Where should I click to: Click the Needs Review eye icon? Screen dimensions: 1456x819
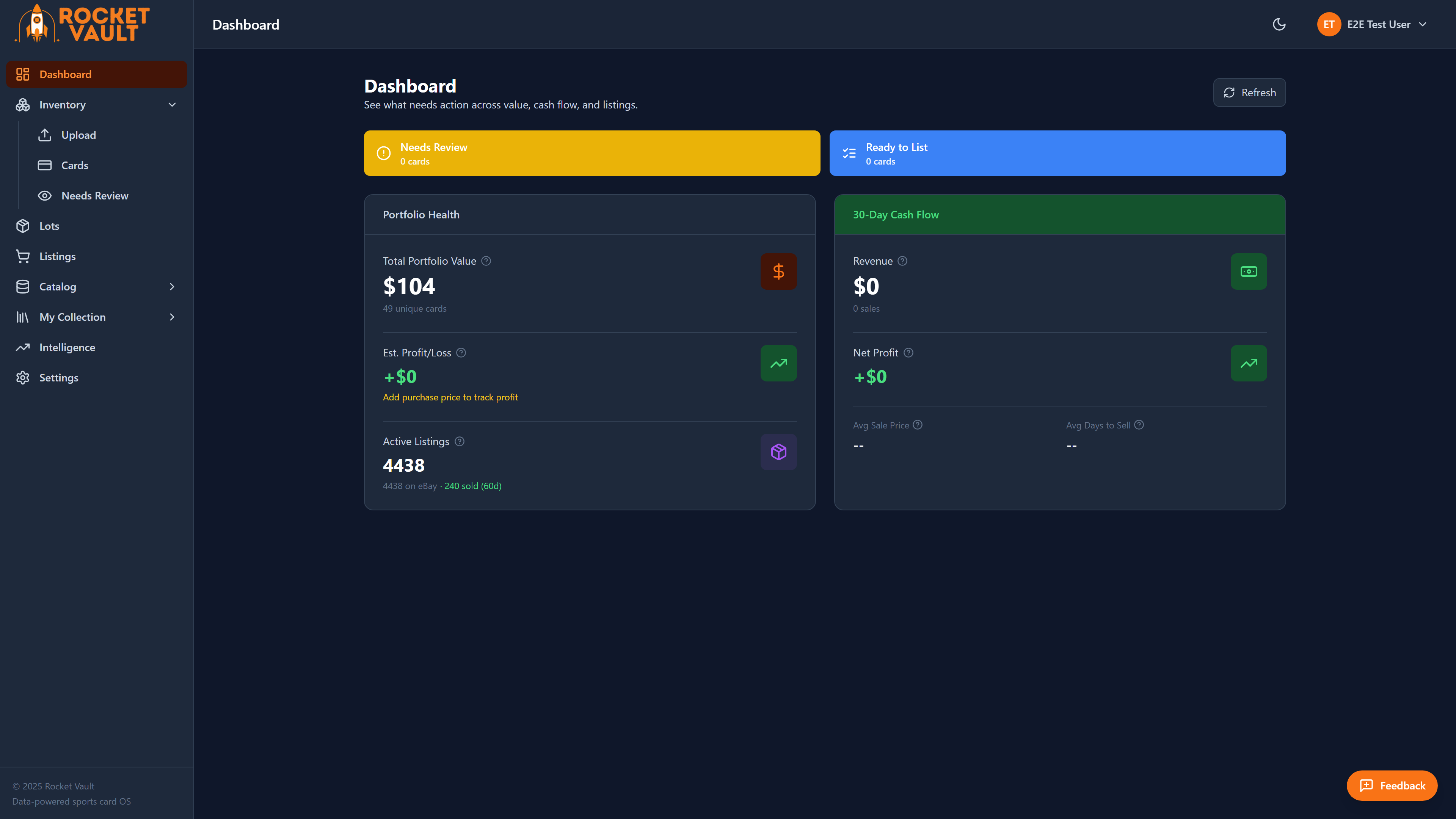(x=45, y=195)
